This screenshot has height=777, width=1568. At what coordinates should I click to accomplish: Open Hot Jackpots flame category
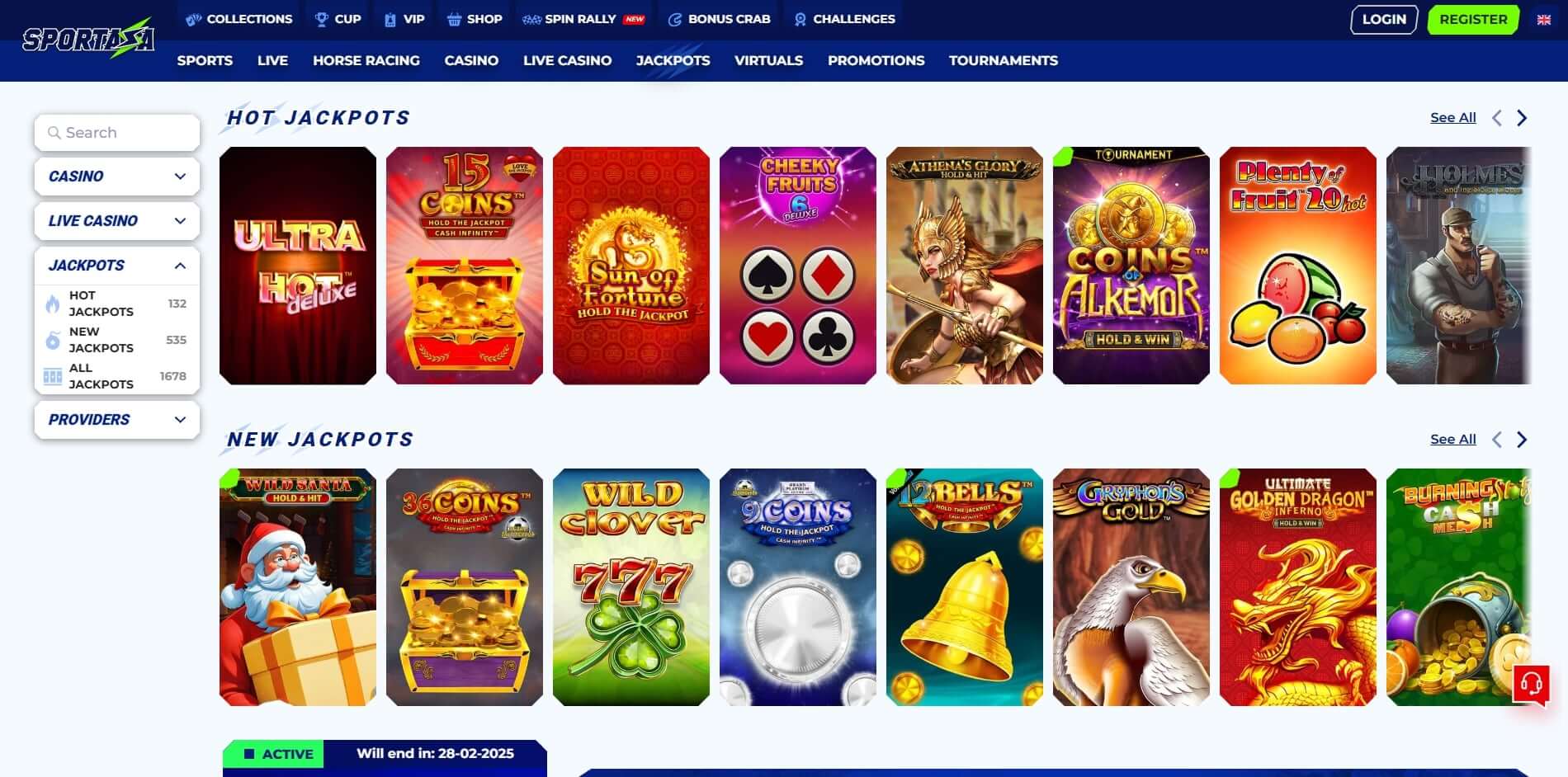pos(117,304)
